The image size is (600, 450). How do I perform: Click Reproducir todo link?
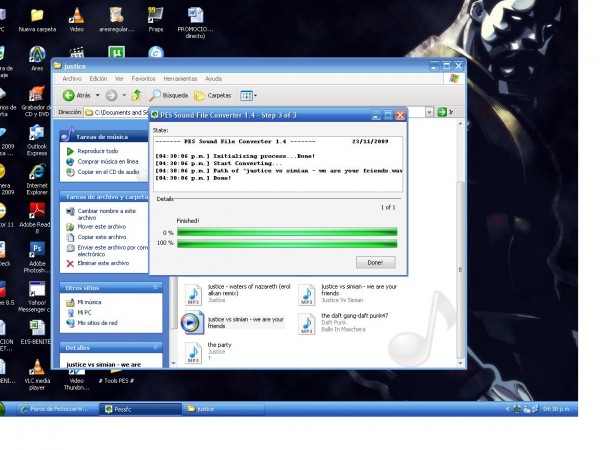coord(98,151)
